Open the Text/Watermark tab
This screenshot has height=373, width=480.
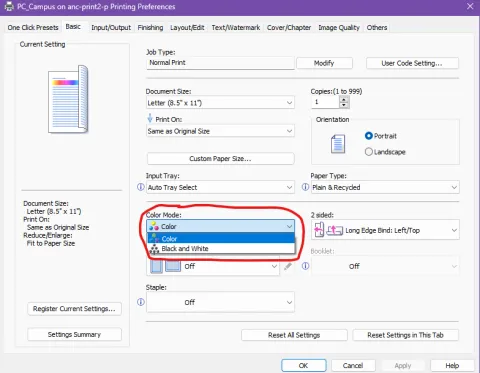(x=236, y=28)
